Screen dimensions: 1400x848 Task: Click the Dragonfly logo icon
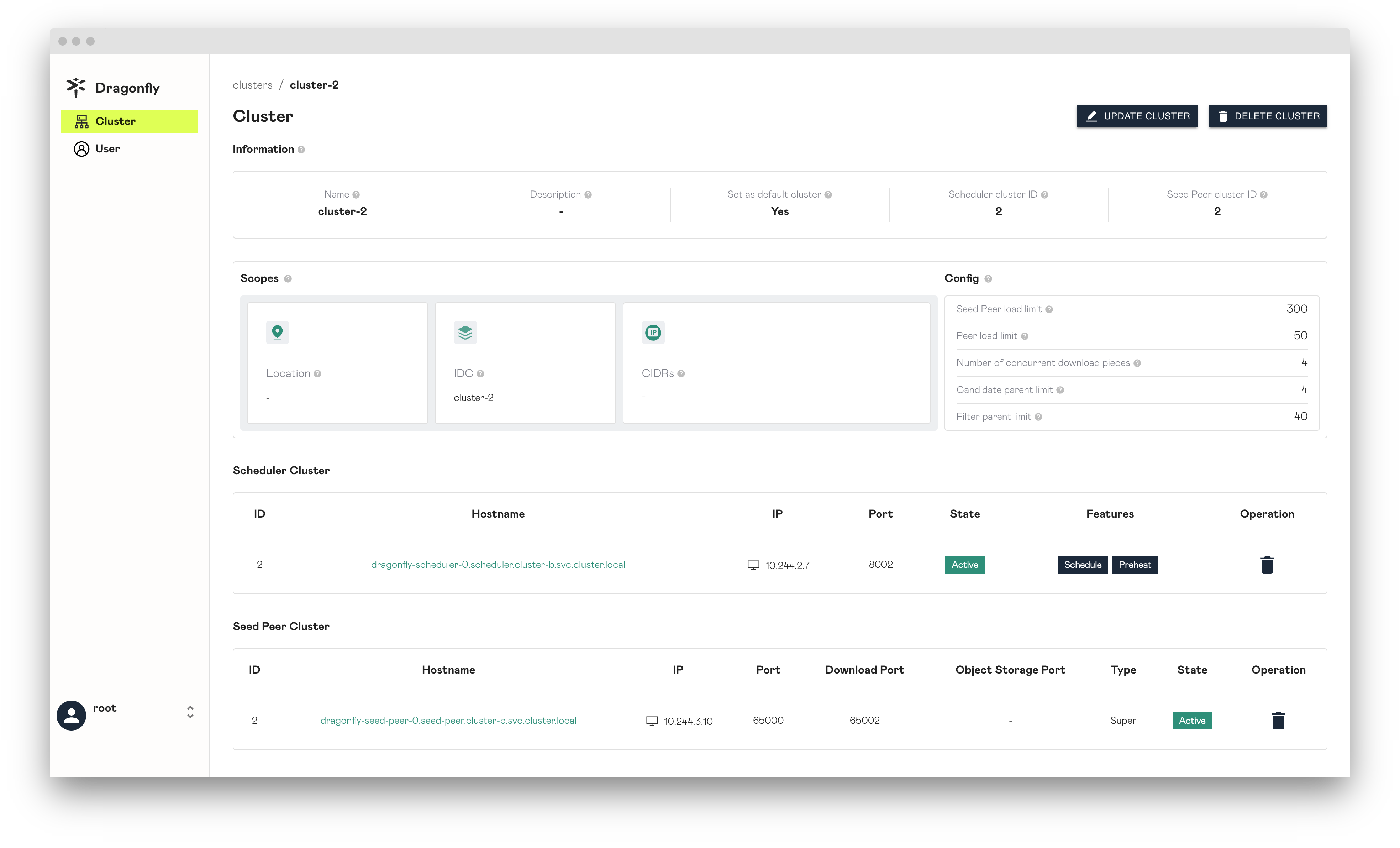(x=77, y=87)
